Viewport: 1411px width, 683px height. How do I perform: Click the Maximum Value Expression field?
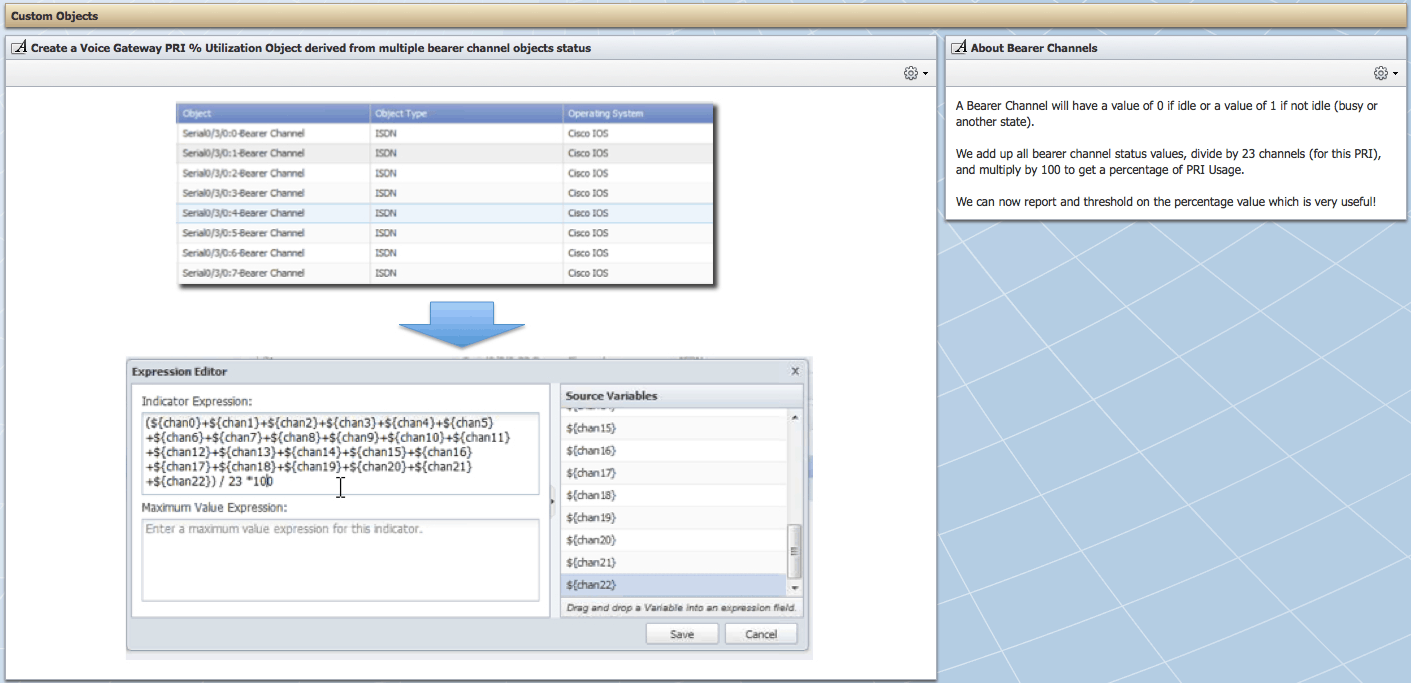tap(340, 560)
